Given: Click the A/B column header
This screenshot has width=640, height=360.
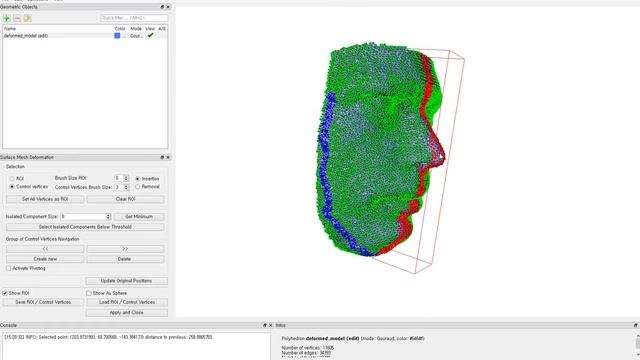Looking at the screenshot, I should [x=162, y=29].
